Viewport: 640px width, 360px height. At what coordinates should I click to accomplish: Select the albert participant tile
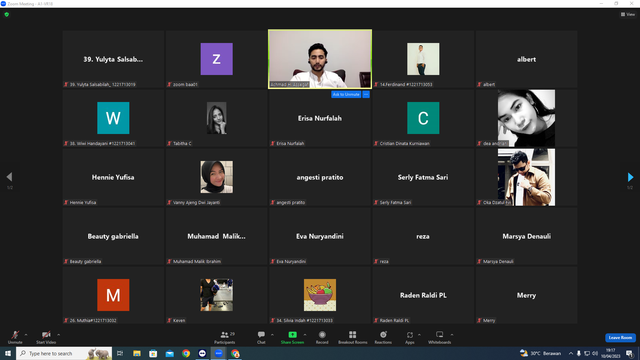pyautogui.click(x=526, y=59)
